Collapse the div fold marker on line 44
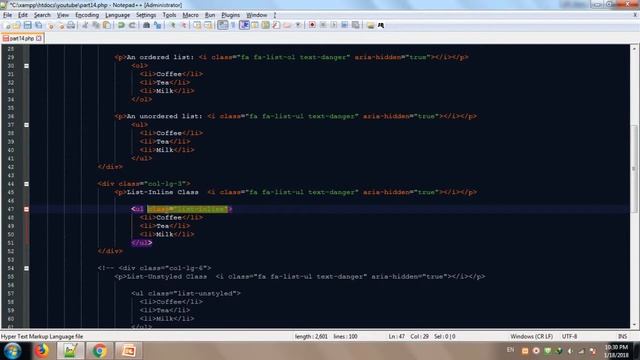 [x=26, y=184]
